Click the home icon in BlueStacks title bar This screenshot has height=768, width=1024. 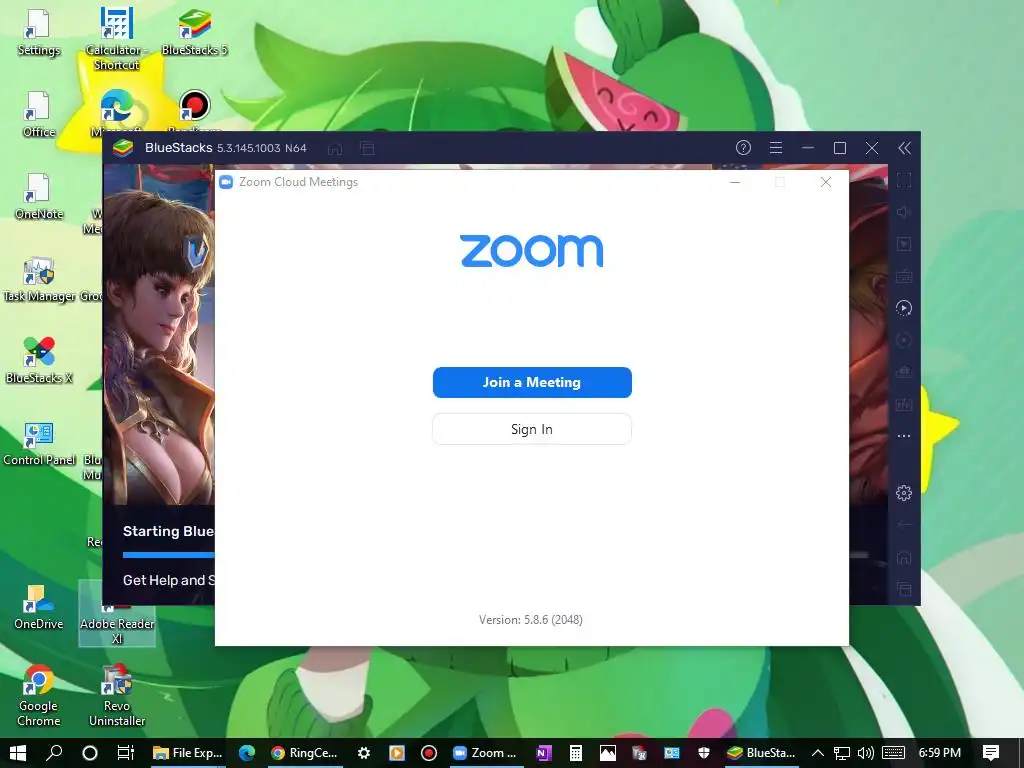tap(335, 148)
